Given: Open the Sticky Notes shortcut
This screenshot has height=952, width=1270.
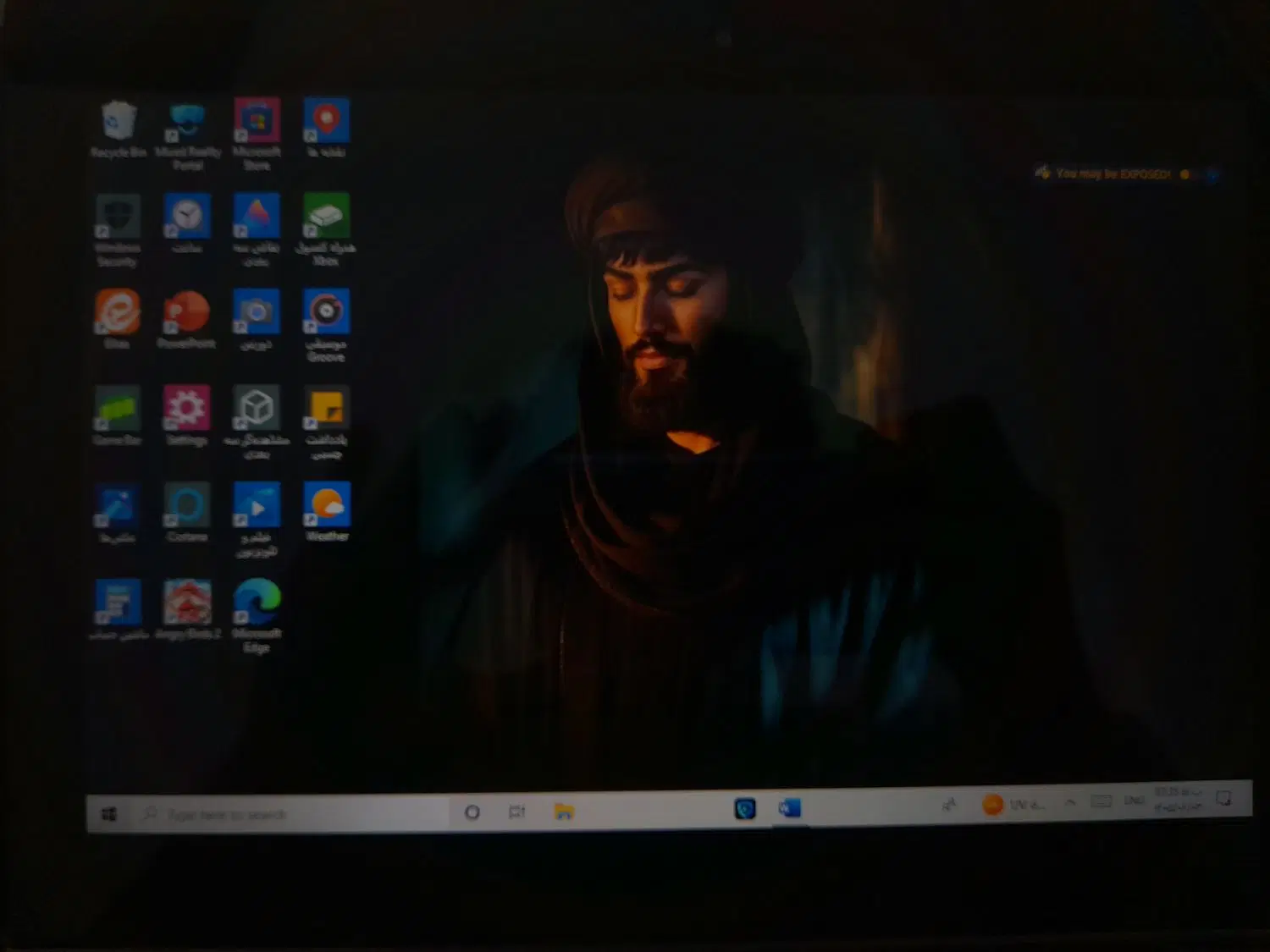Looking at the screenshot, I should pyautogui.click(x=326, y=423).
